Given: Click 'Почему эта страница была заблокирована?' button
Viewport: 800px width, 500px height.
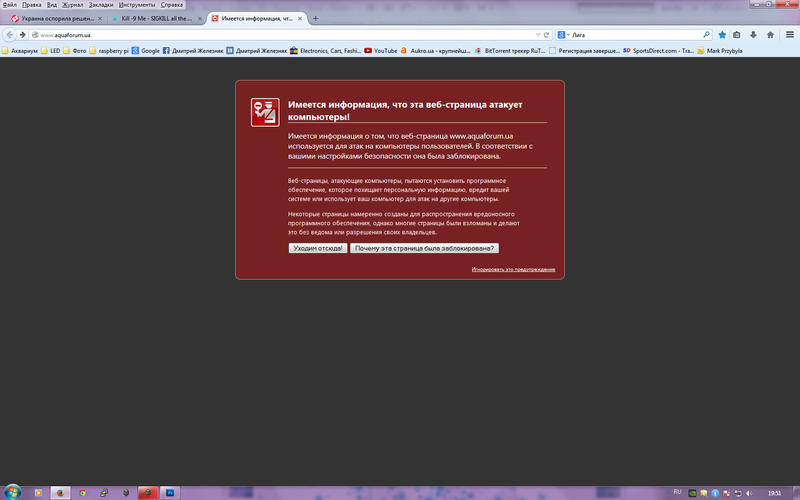Looking at the screenshot, I should (x=425, y=248).
